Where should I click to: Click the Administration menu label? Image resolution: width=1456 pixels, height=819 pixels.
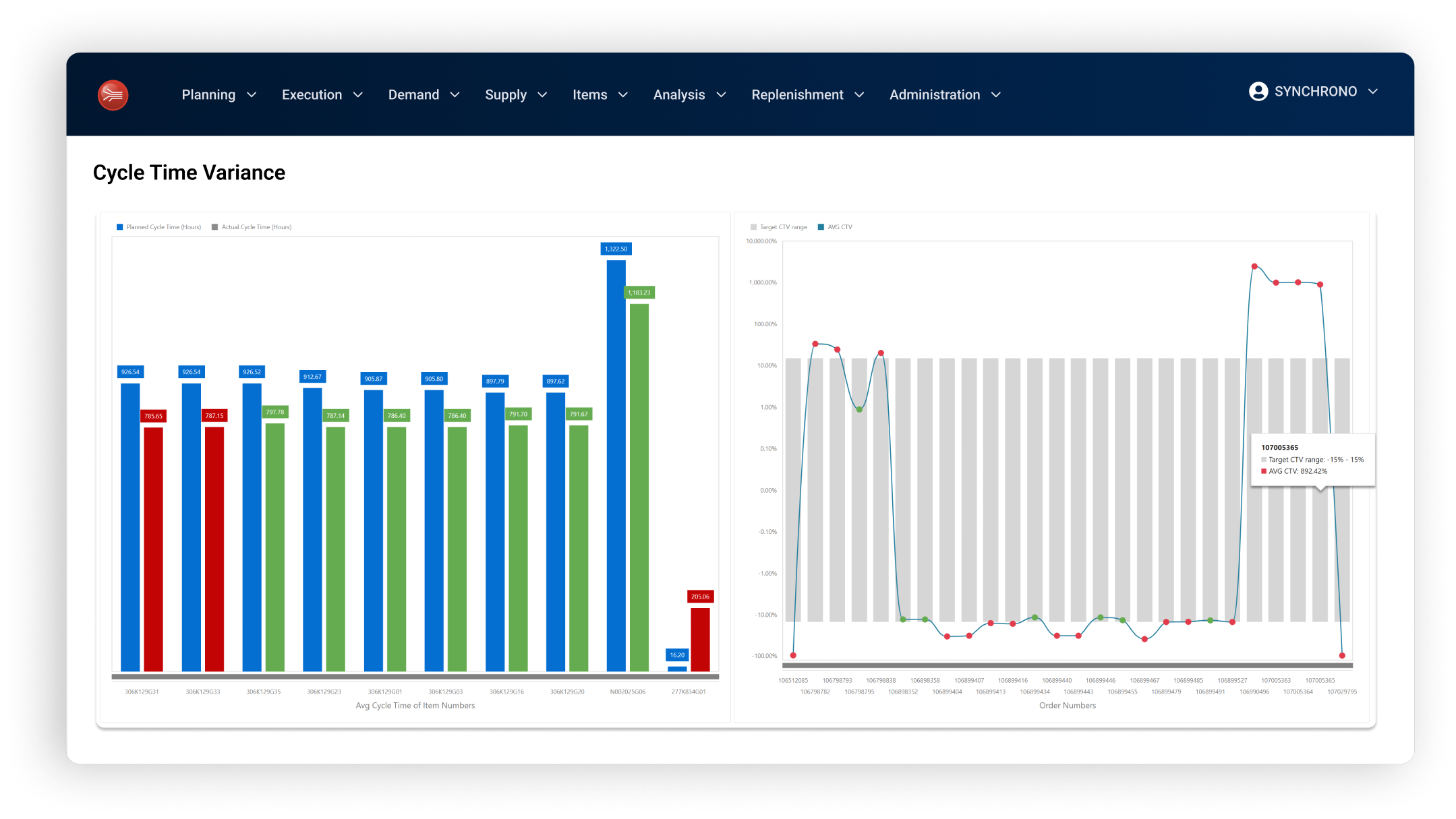tap(934, 95)
